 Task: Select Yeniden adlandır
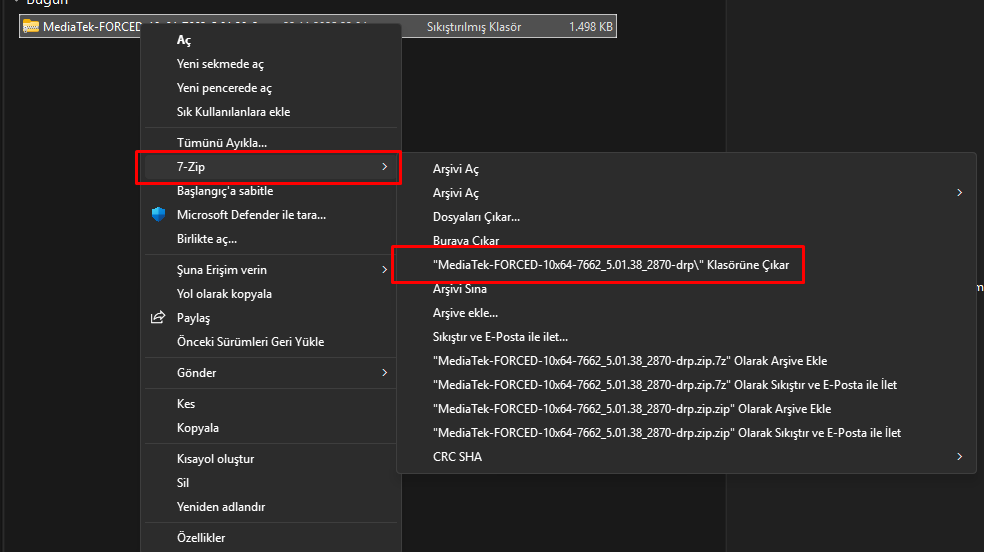[271, 507]
